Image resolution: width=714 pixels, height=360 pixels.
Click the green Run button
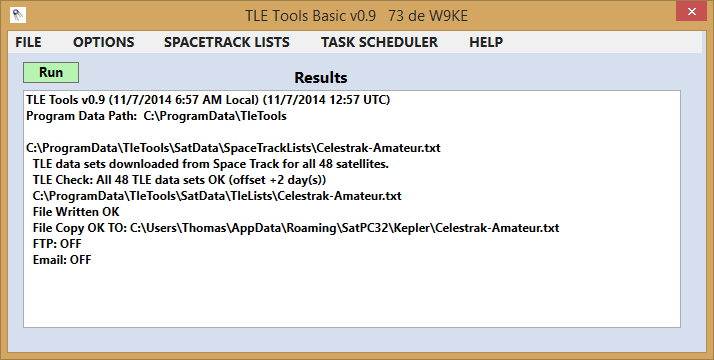click(51, 73)
